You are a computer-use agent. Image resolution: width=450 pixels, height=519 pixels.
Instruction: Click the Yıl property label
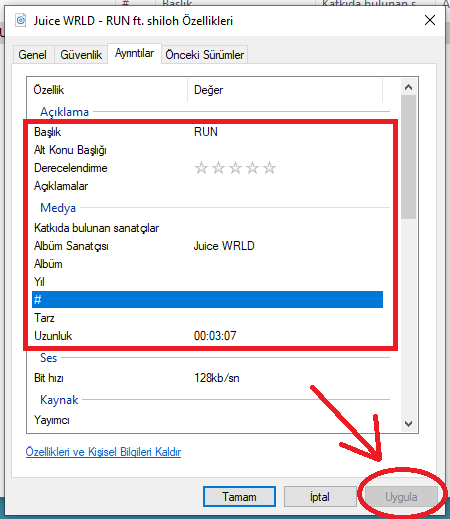point(39,282)
